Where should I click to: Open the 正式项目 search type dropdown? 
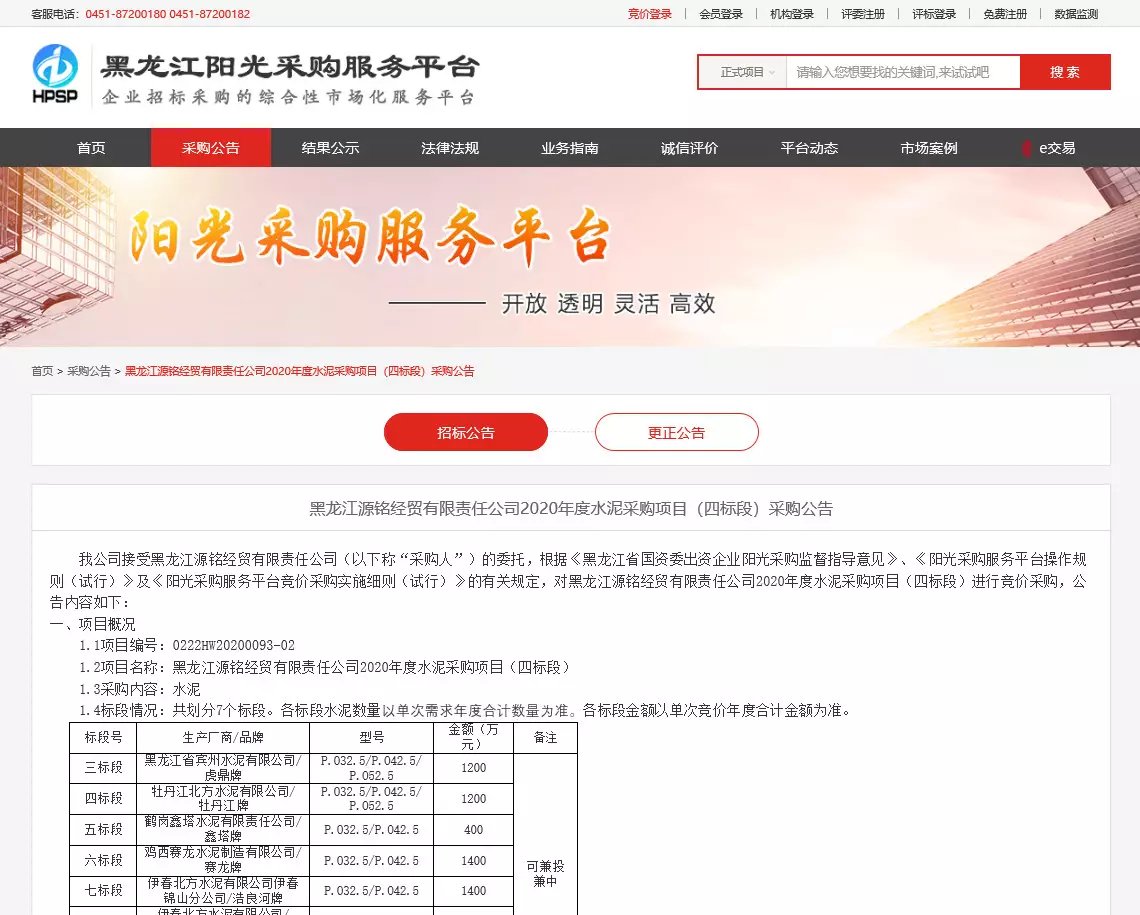point(747,72)
